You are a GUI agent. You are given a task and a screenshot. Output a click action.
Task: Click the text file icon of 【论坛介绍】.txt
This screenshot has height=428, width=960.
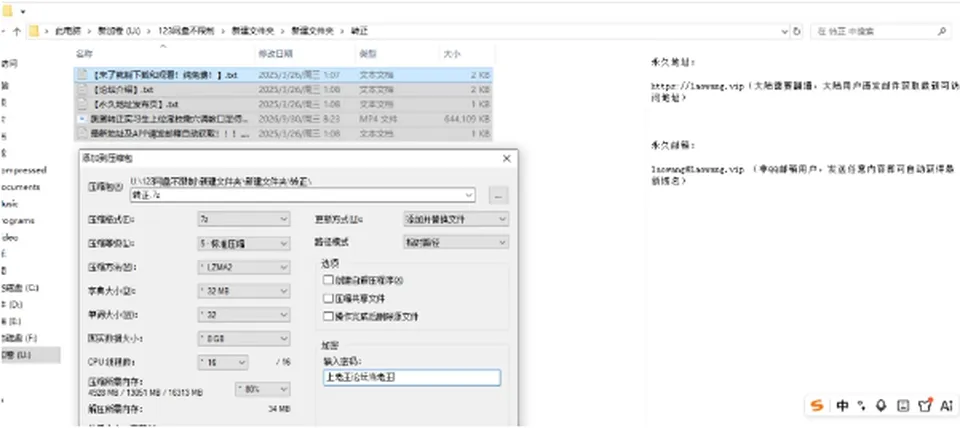(x=83, y=89)
